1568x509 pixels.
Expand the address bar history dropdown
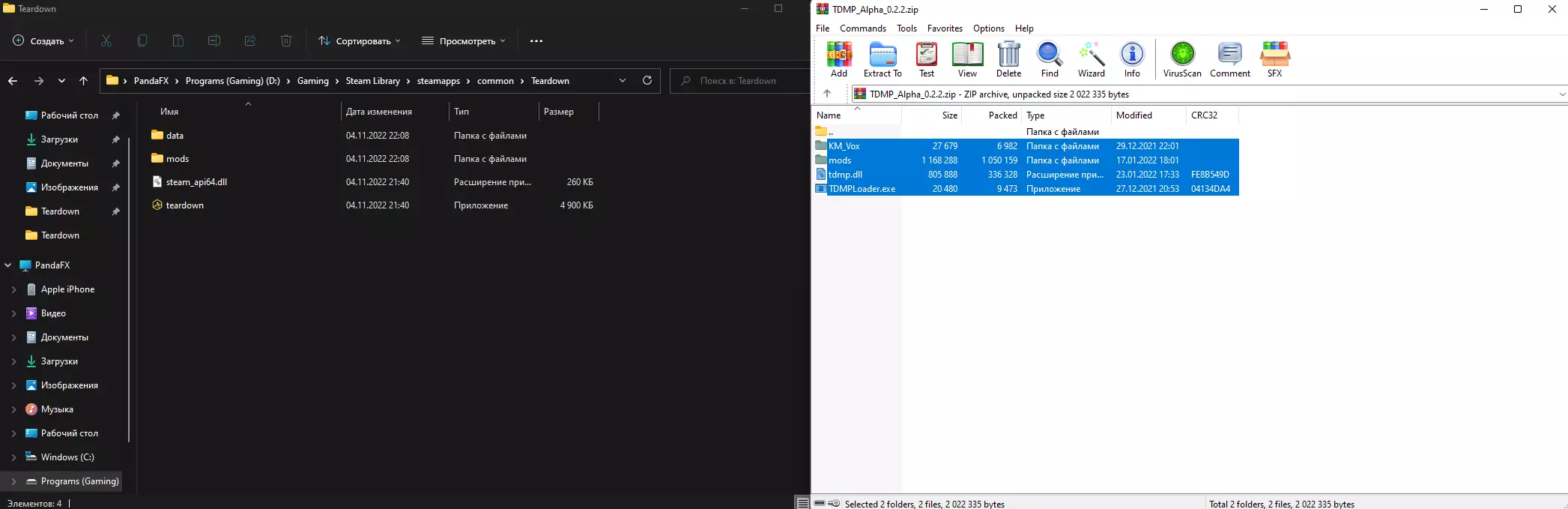click(x=622, y=80)
